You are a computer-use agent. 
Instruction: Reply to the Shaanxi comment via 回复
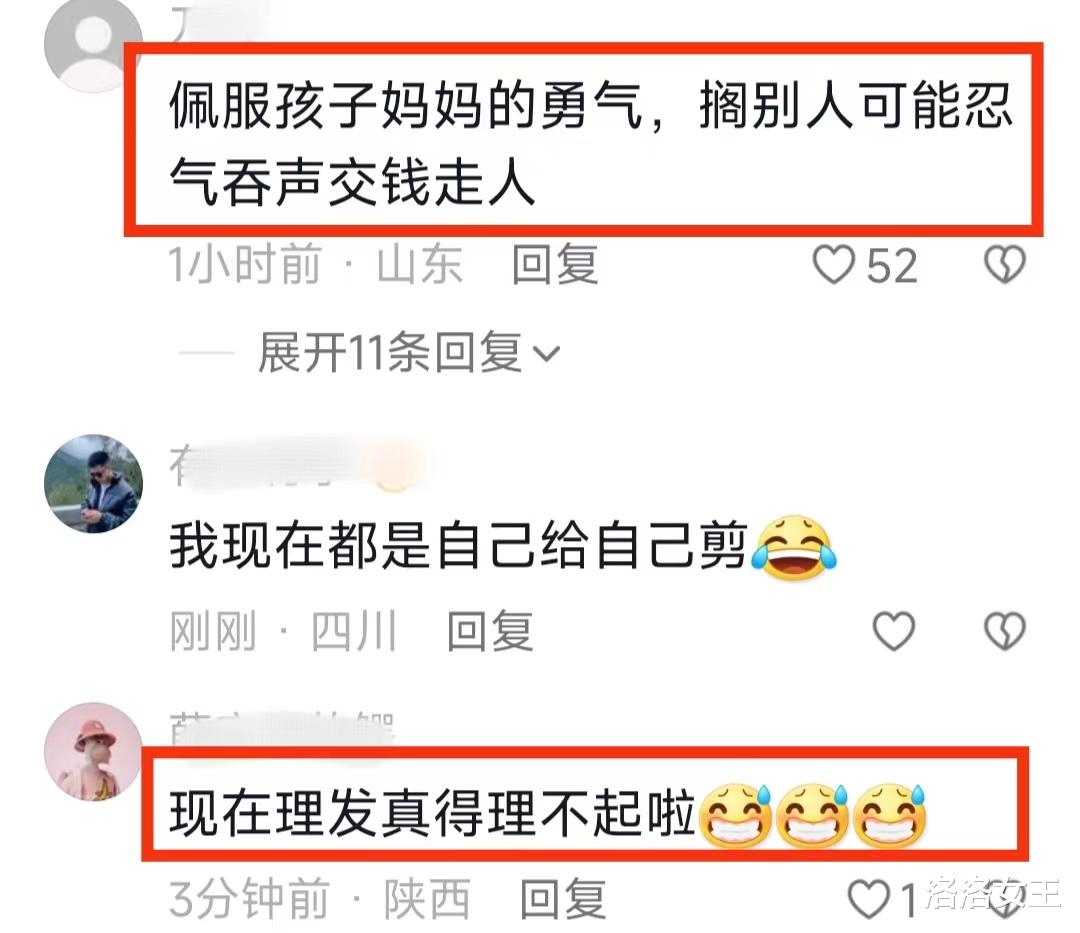click(x=563, y=899)
